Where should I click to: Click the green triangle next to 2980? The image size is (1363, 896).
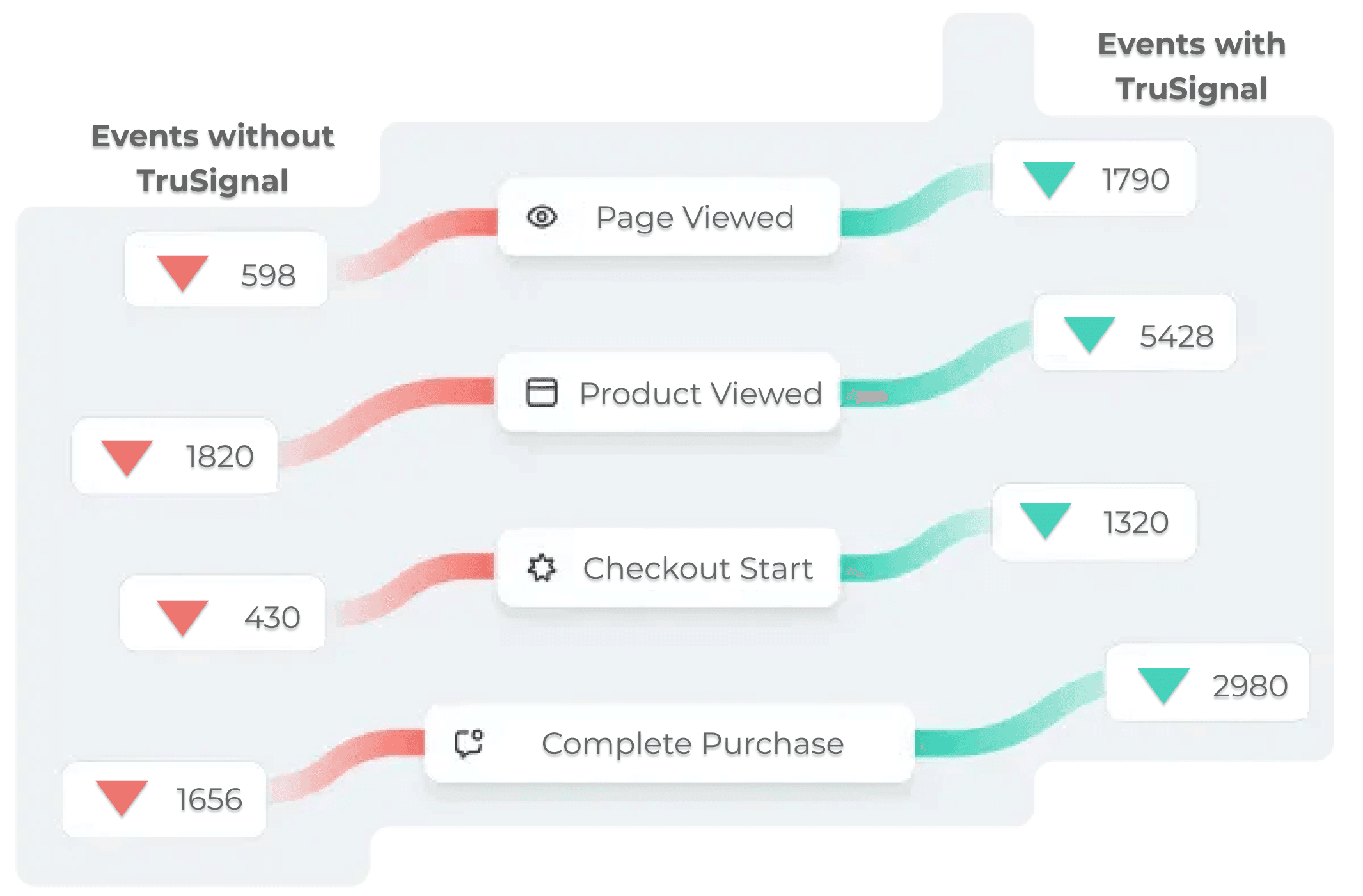click(x=1163, y=684)
